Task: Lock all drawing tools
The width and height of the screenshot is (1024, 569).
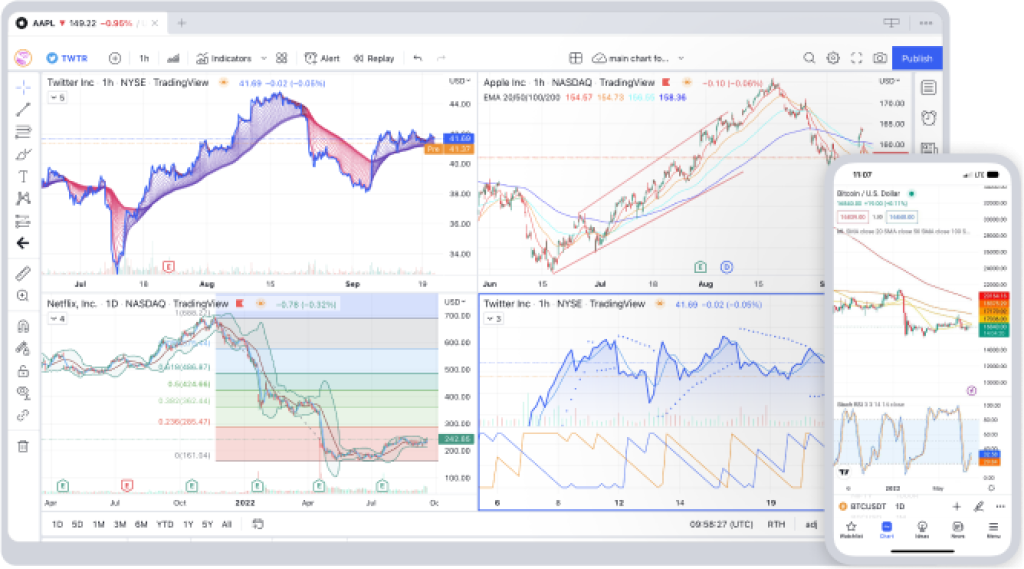Action: [23, 371]
